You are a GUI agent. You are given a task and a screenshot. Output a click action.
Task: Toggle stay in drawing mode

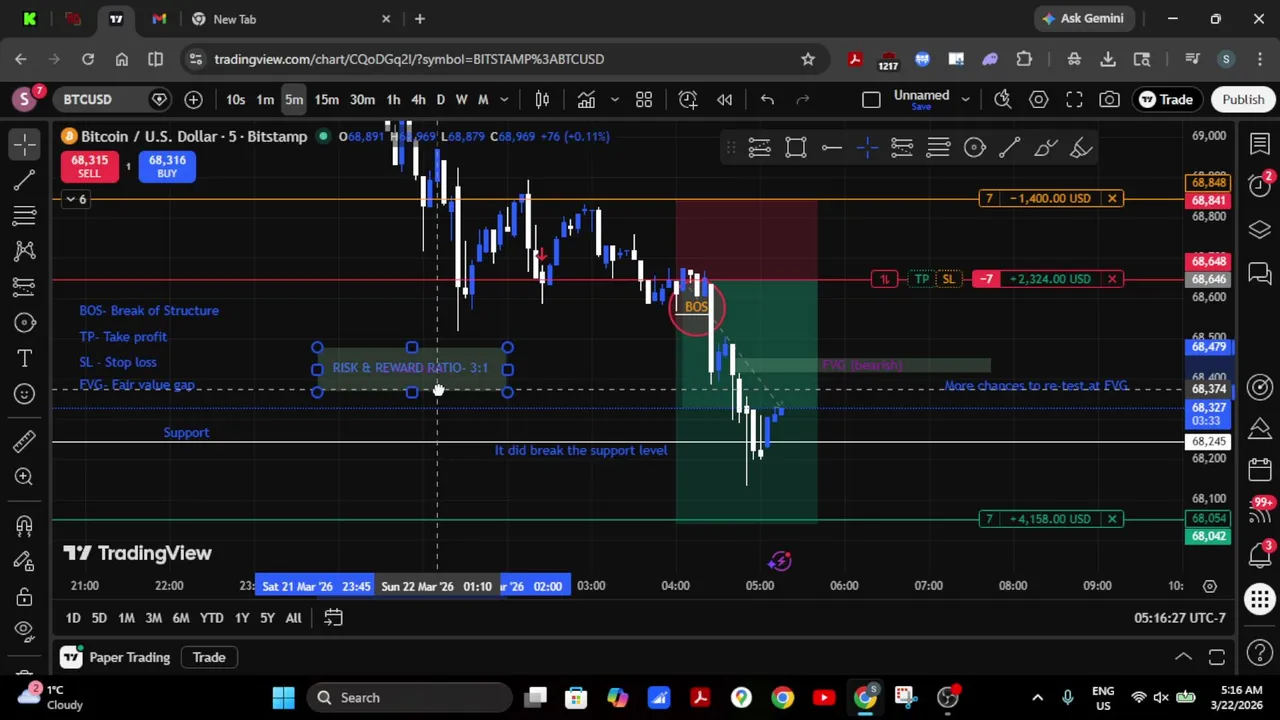[25, 561]
